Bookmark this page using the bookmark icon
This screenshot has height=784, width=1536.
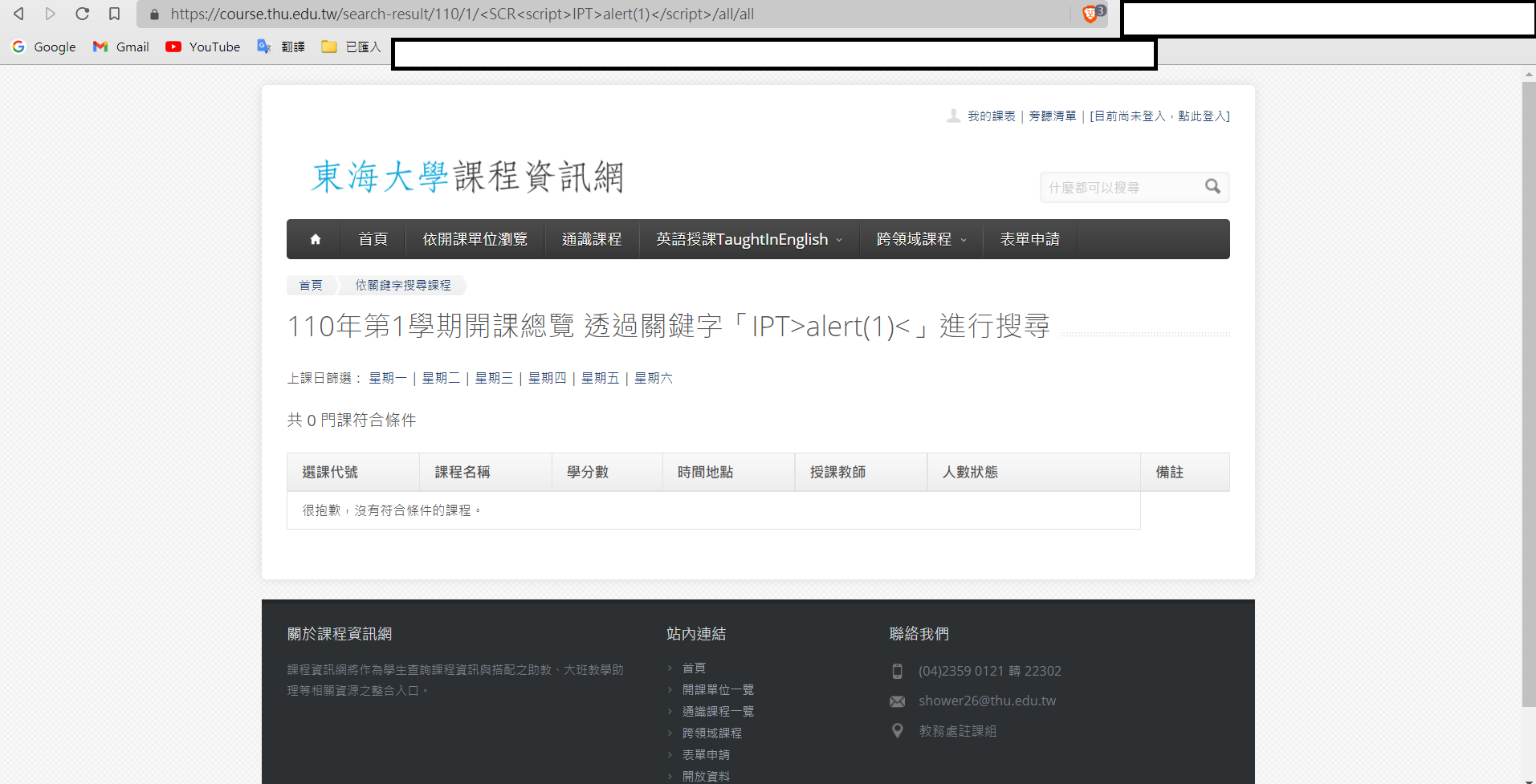(x=115, y=14)
